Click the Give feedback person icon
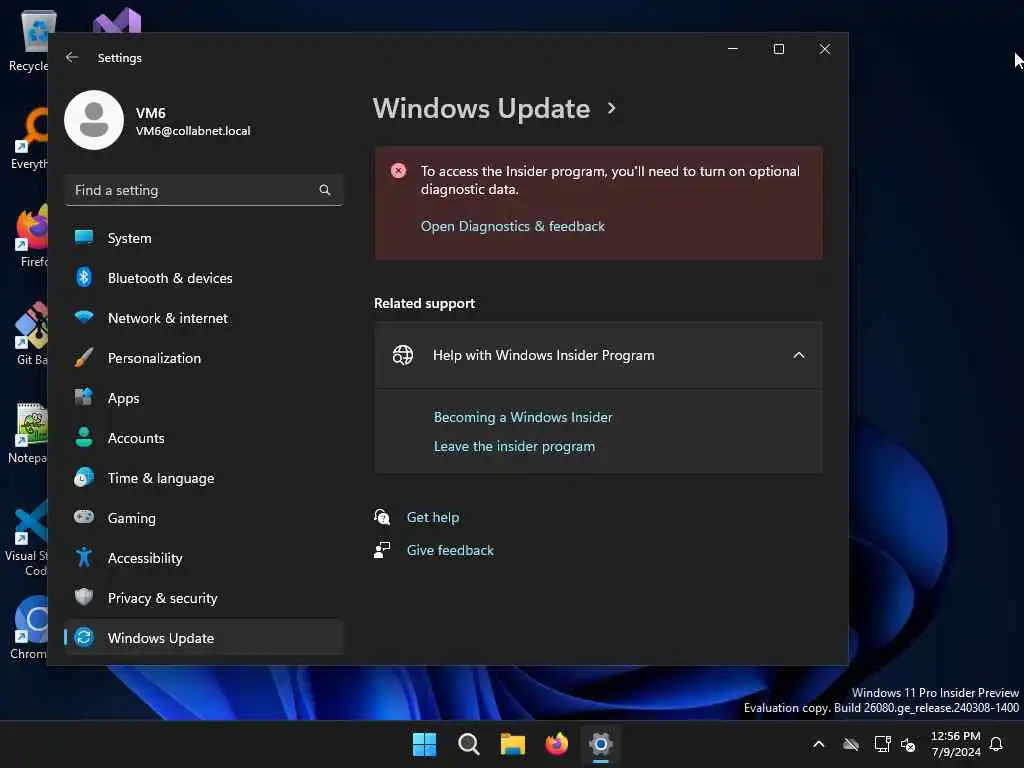Screen dimensions: 1024x768 (382, 550)
